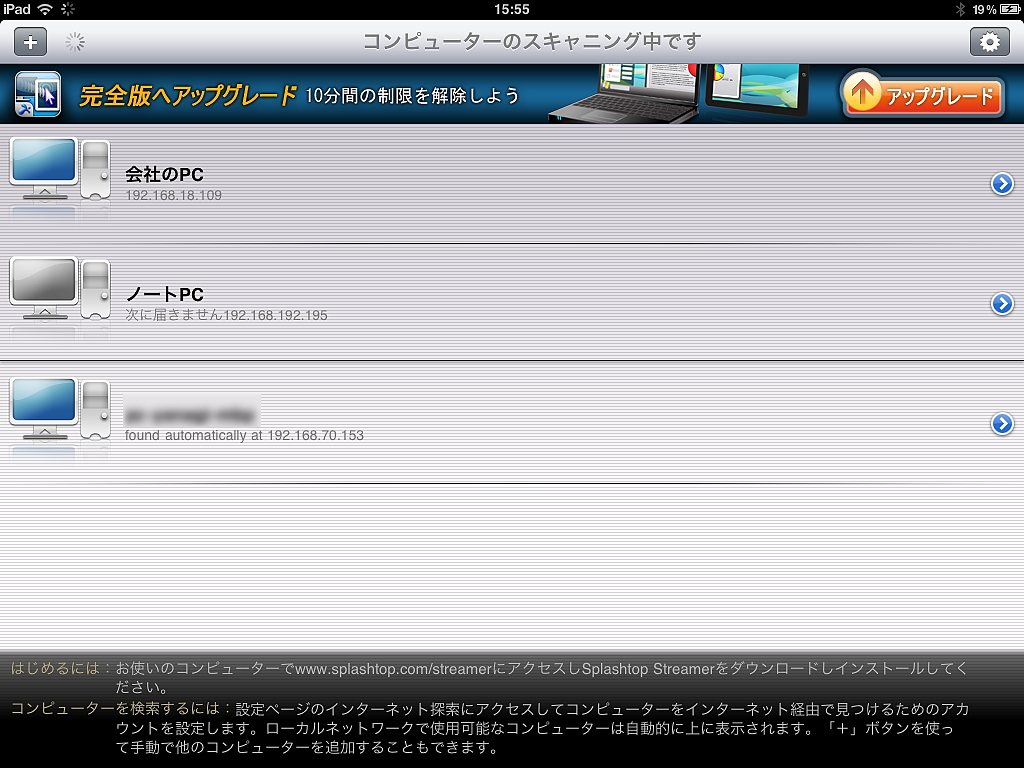Viewport: 1024px width, 768px height.
Task: Tap the Splashtop app logo in the upgrade banner
Action: pyautogui.click(x=36, y=95)
